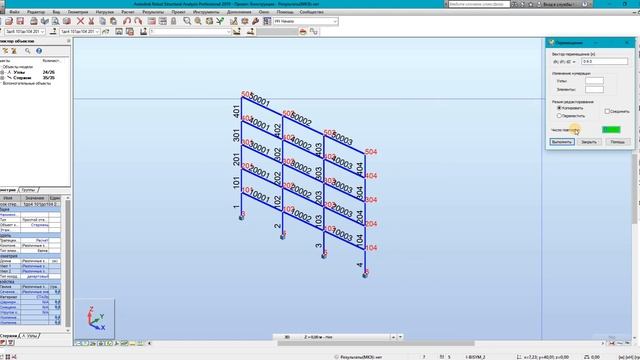
Task: Toggle the Connect checkbox in translation dialog
Action: point(607,111)
